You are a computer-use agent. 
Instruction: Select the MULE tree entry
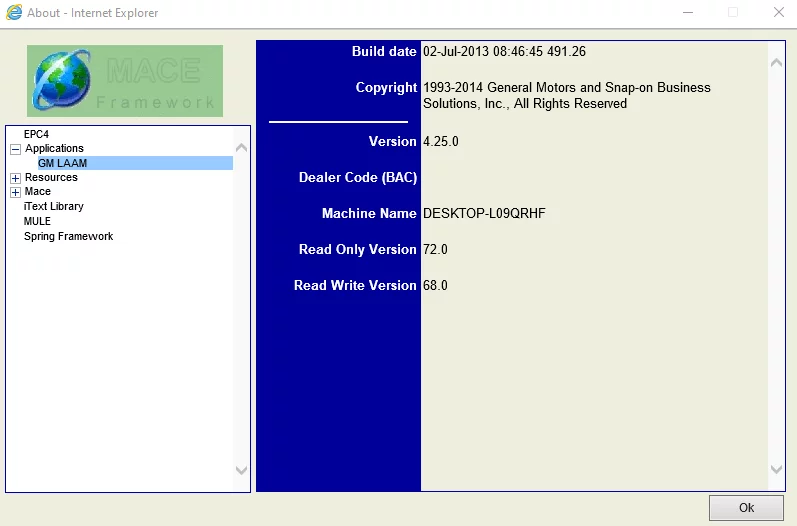[x=37, y=221]
